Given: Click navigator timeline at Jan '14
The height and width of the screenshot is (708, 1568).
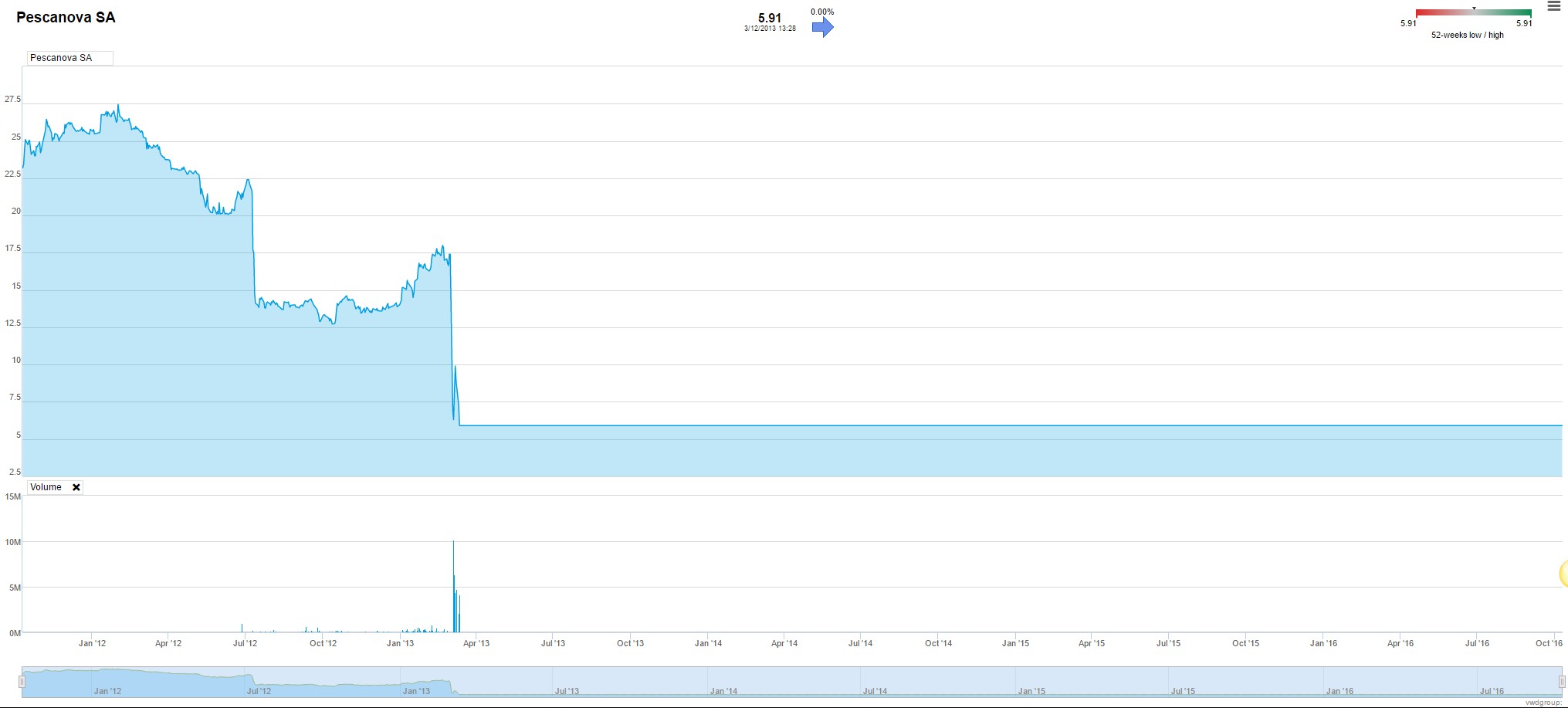Looking at the screenshot, I should click(723, 691).
